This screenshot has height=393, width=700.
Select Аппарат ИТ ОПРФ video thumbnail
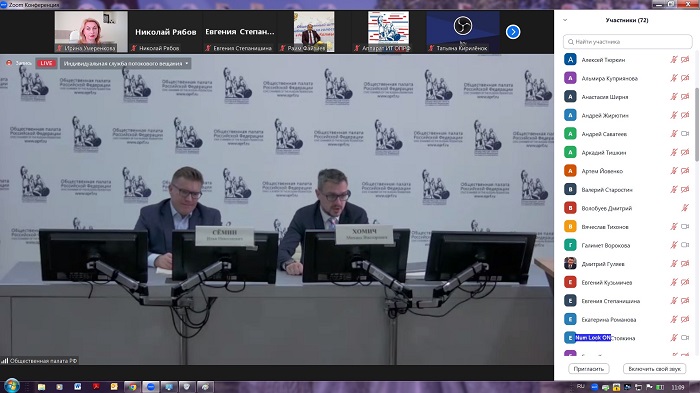[x=388, y=32]
